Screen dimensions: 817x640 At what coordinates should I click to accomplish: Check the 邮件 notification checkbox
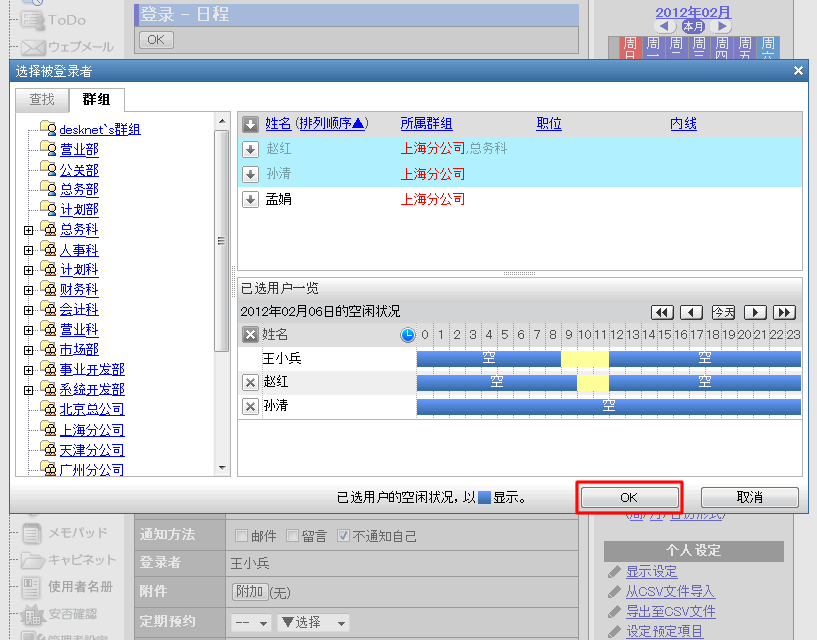[241, 535]
